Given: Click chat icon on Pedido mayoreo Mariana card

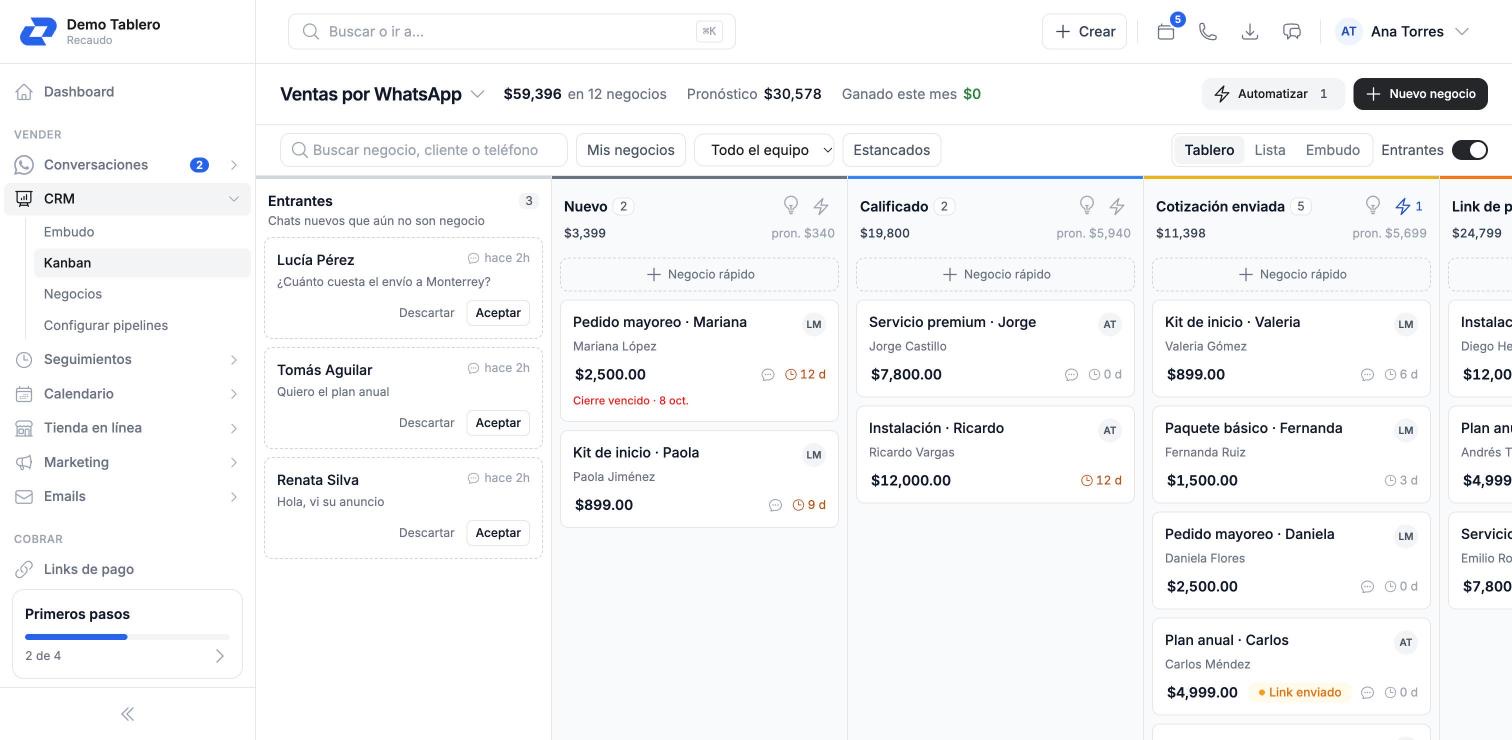Looking at the screenshot, I should pos(768,375).
